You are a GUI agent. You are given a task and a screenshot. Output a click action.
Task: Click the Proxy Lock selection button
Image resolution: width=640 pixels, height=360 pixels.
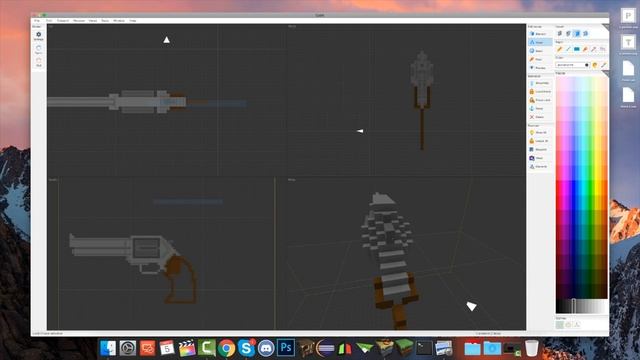tap(540, 100)
